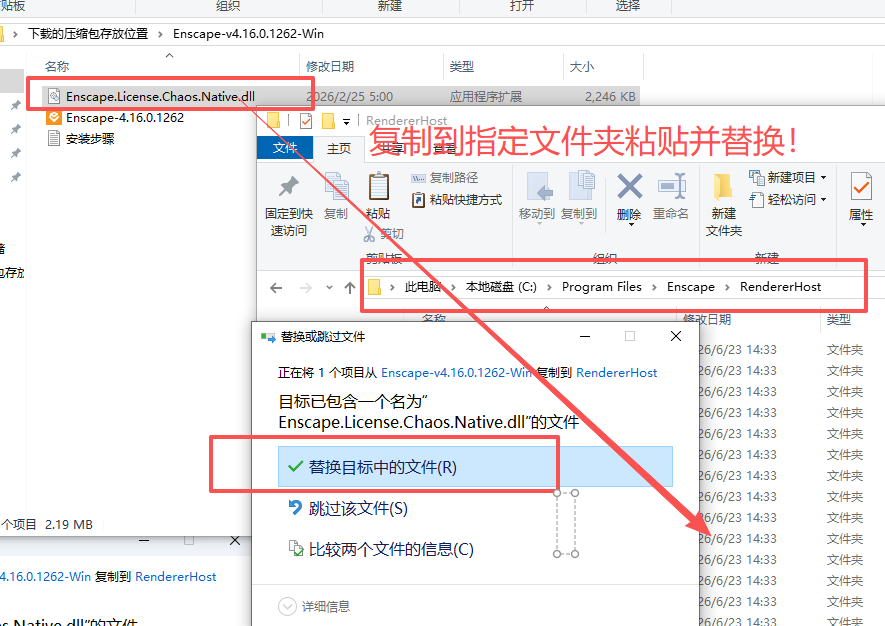Click 下载的压缩包存放位置 breadcrumb segment
Image resolution: width=885 pixels, height=626 pixels.
[x=88, y=34]
